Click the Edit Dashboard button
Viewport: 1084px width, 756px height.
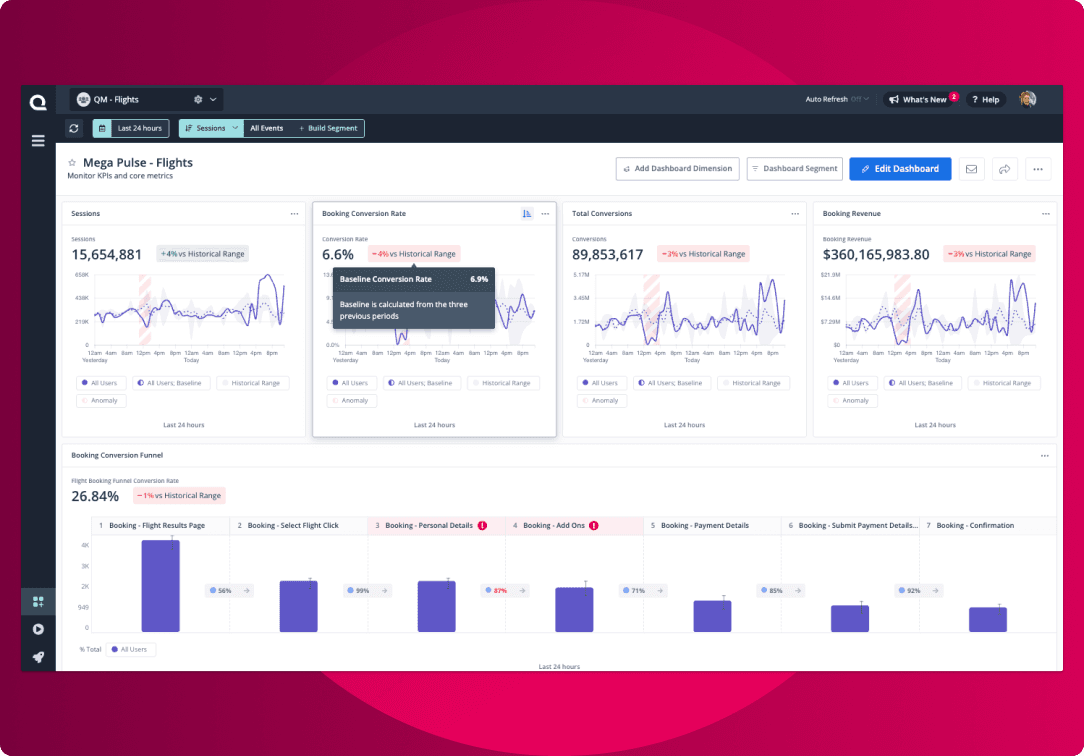(x=899, y=168)
